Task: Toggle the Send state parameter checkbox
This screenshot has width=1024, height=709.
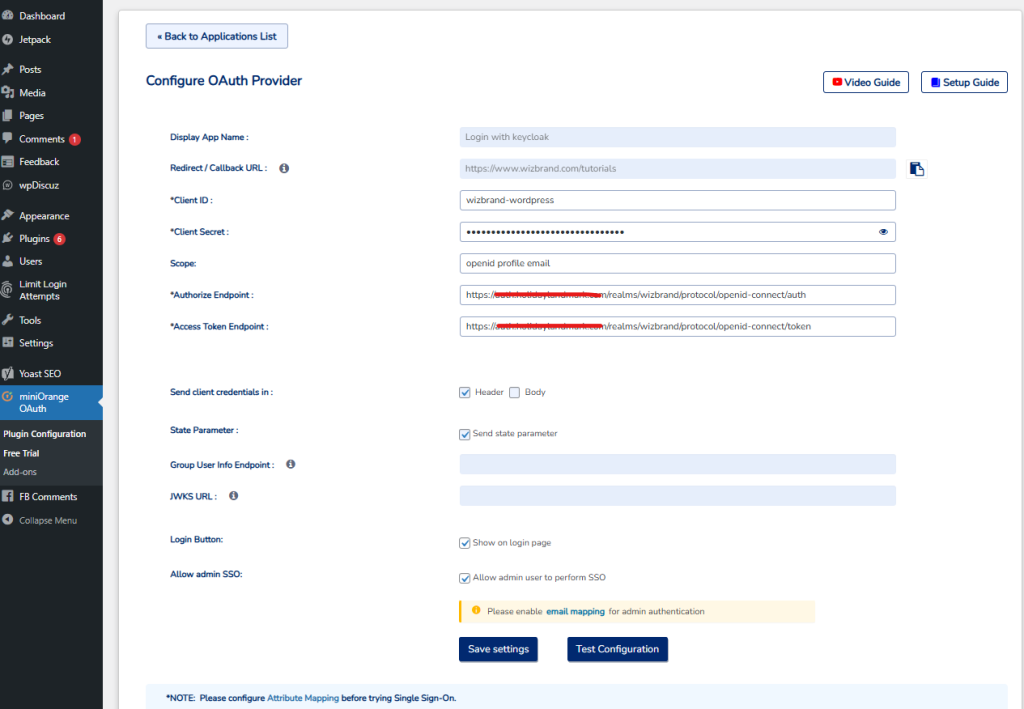Action: (x=465, y=434)
